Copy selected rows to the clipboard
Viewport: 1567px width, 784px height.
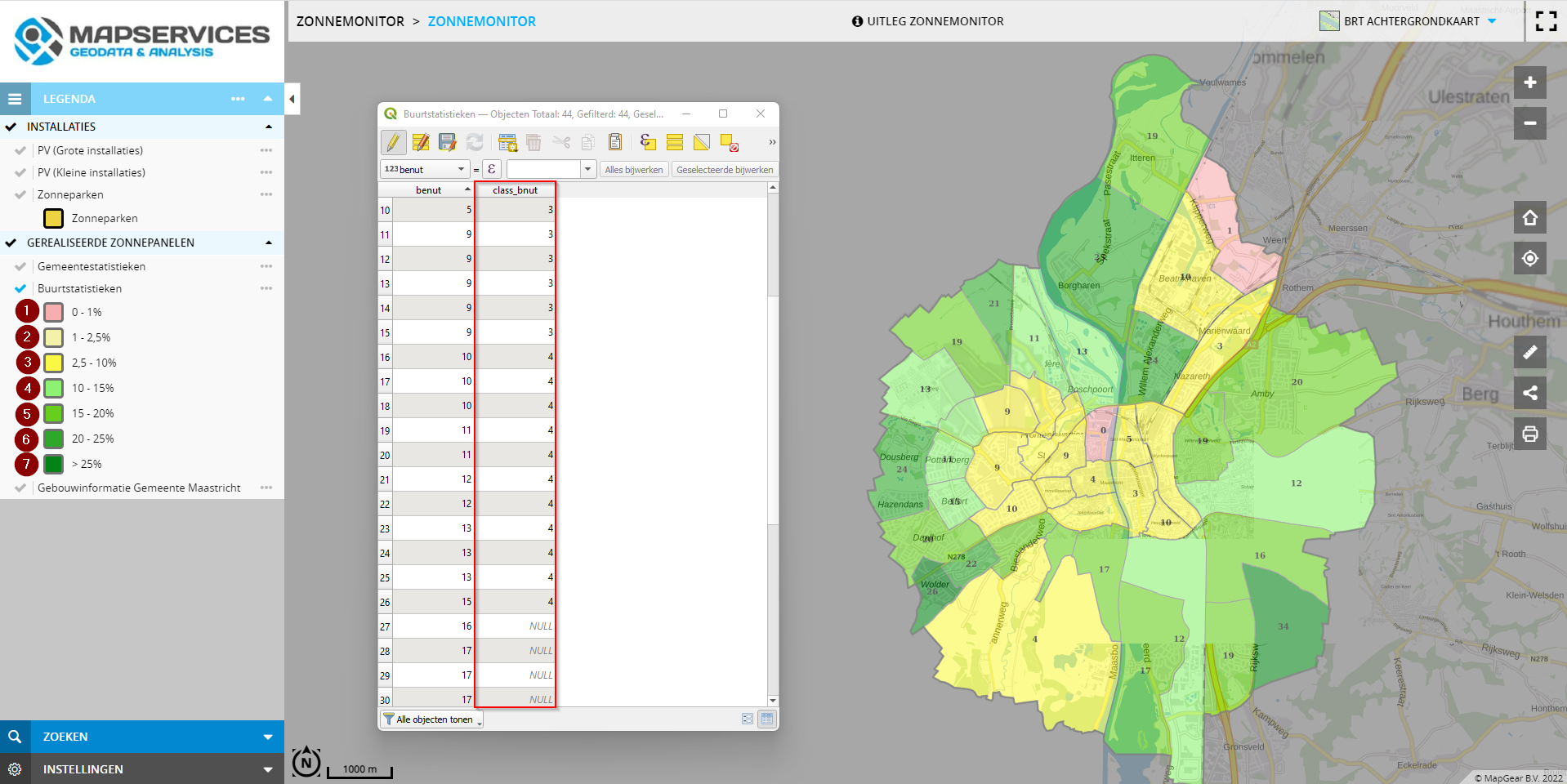587,142
